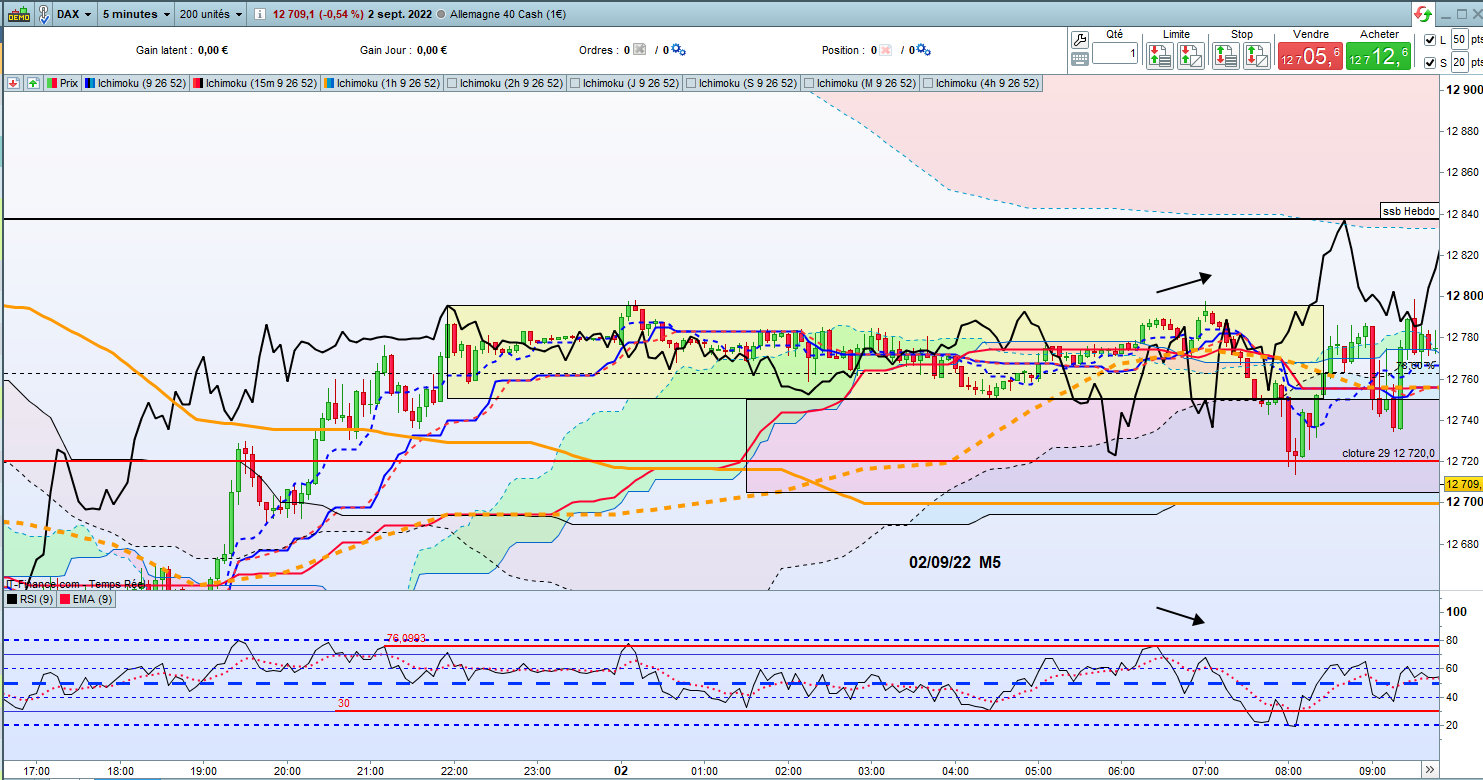1483x780 pixels.
Task: Click the first Stop order icon
Action: pos(1226,56)
